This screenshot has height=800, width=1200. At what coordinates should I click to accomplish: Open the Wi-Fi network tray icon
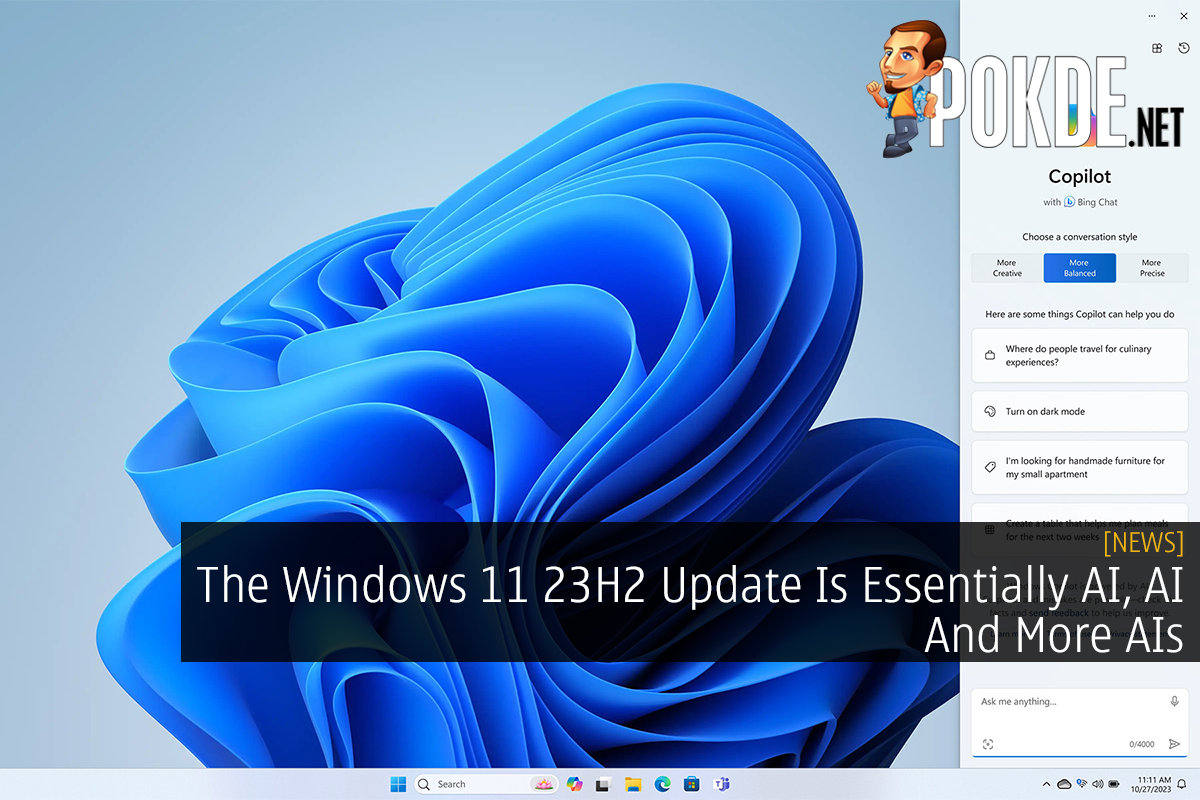(1082, 784)
